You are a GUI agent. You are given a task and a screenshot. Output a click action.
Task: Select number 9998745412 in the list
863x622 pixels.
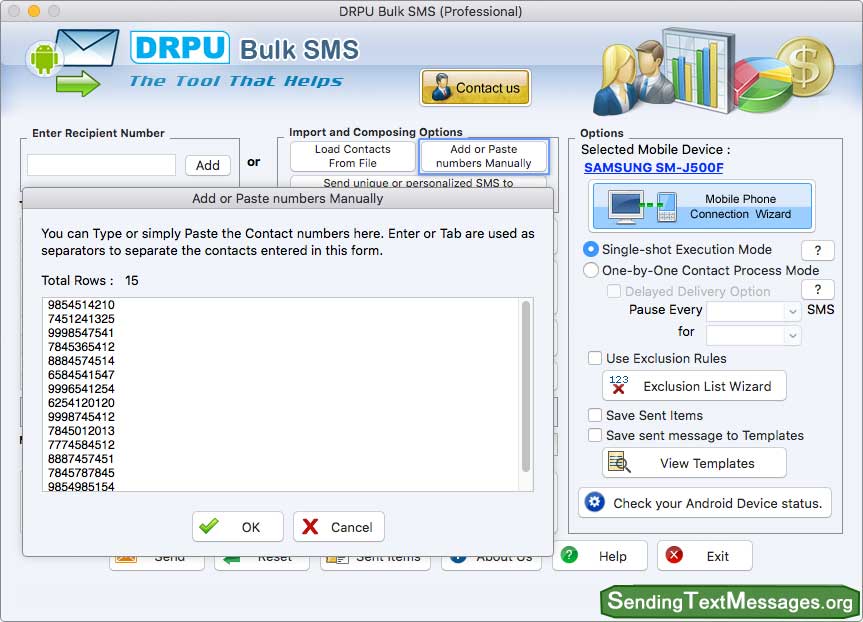click(x=81, y=417)
